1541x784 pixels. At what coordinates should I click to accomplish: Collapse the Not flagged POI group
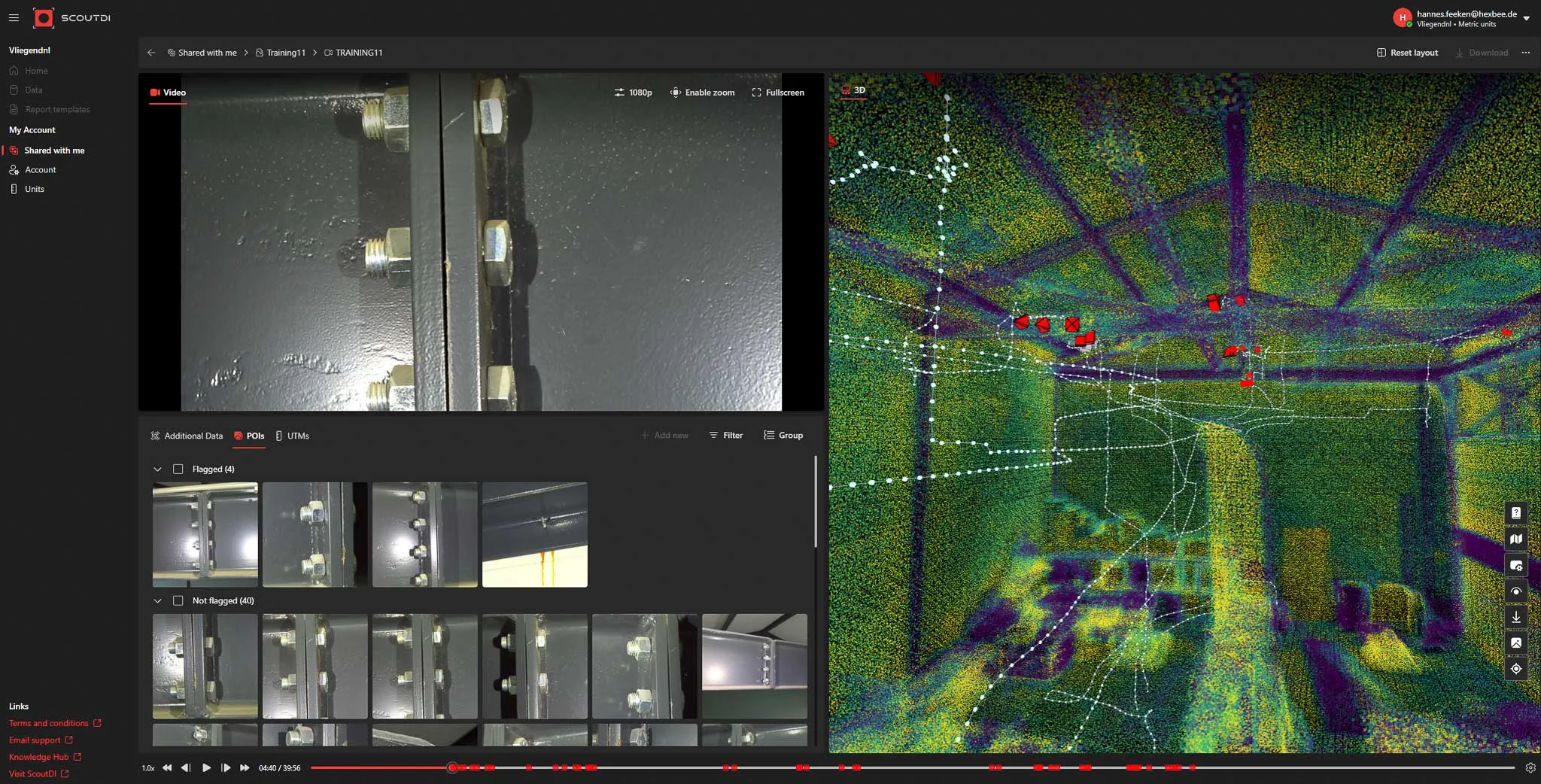tap(157, 600)
